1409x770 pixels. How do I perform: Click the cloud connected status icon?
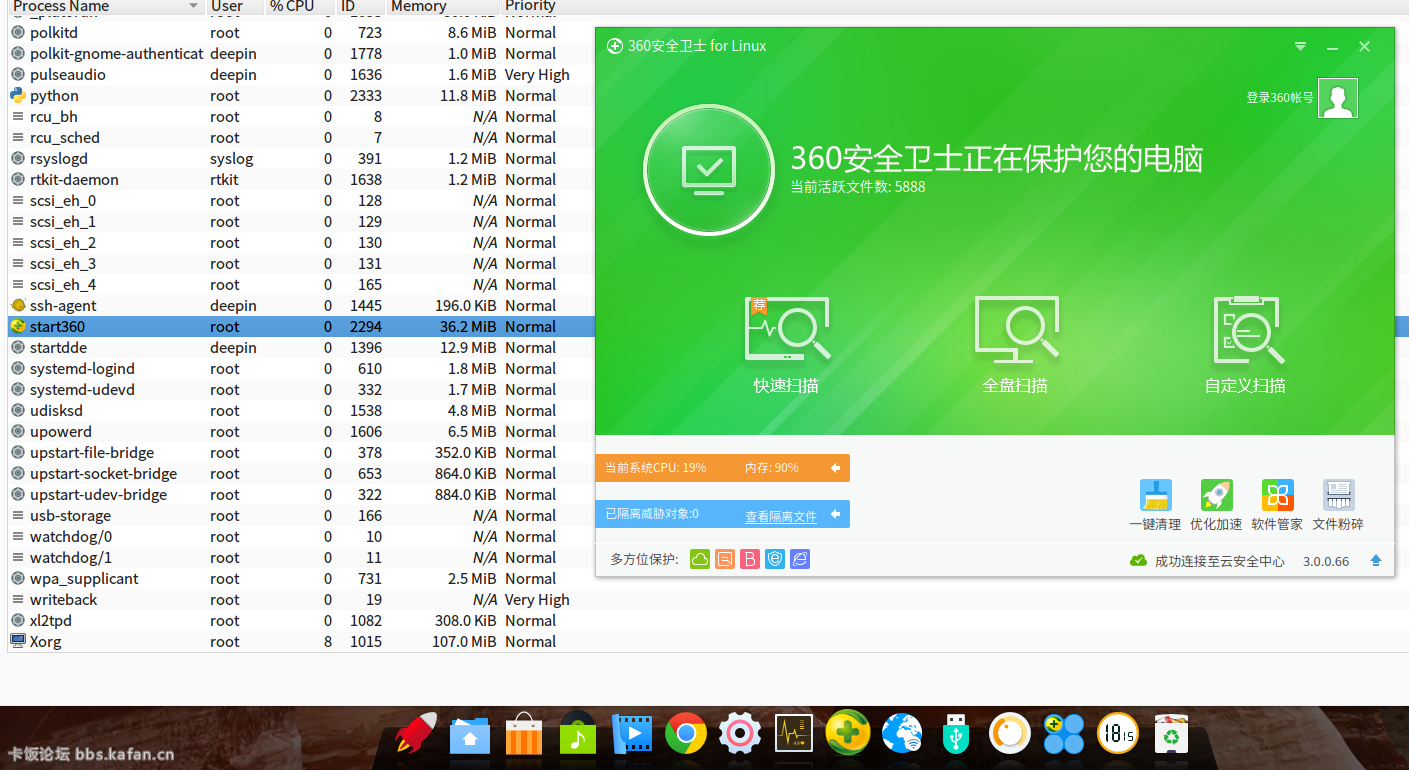[x=1138, y=561]
